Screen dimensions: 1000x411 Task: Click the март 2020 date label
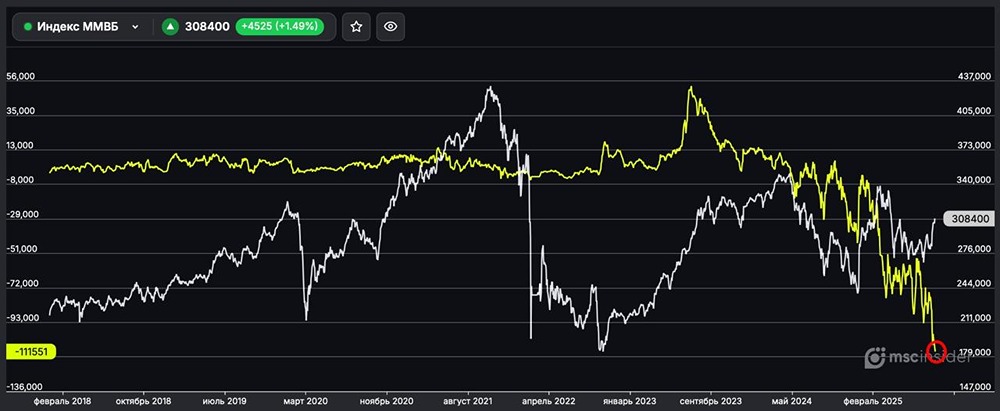tap(305, 401)
